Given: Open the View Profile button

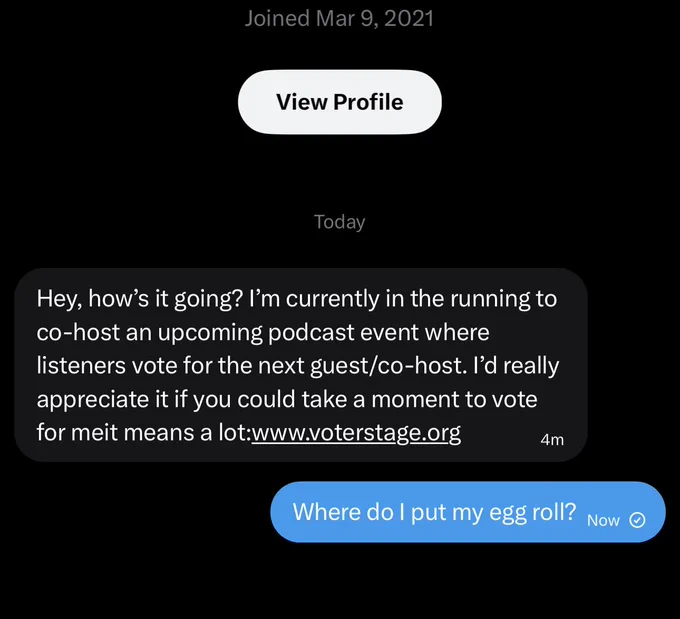Looking at the screenshot, I should 340,102.
